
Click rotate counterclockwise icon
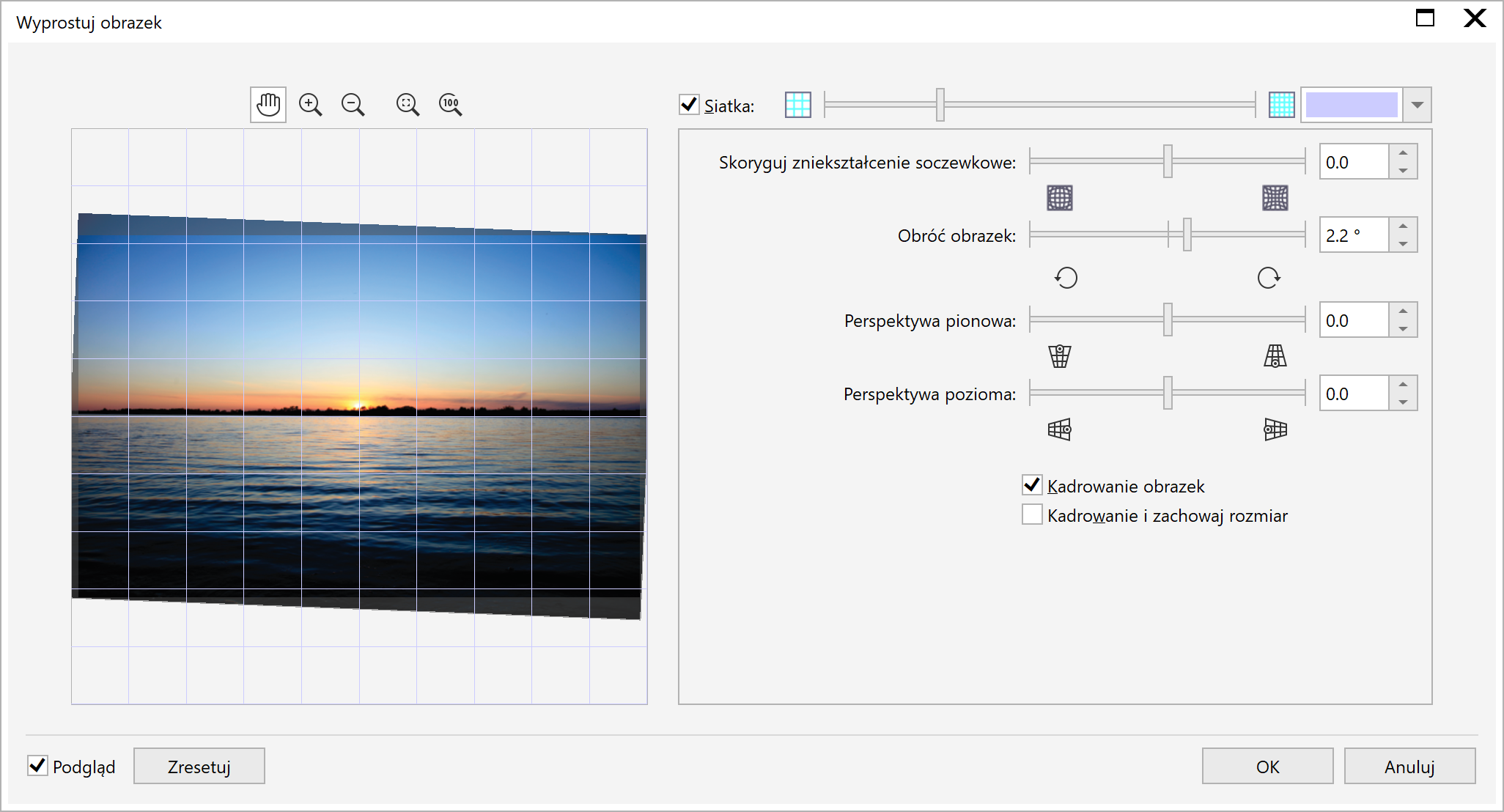pos(1066,278)
